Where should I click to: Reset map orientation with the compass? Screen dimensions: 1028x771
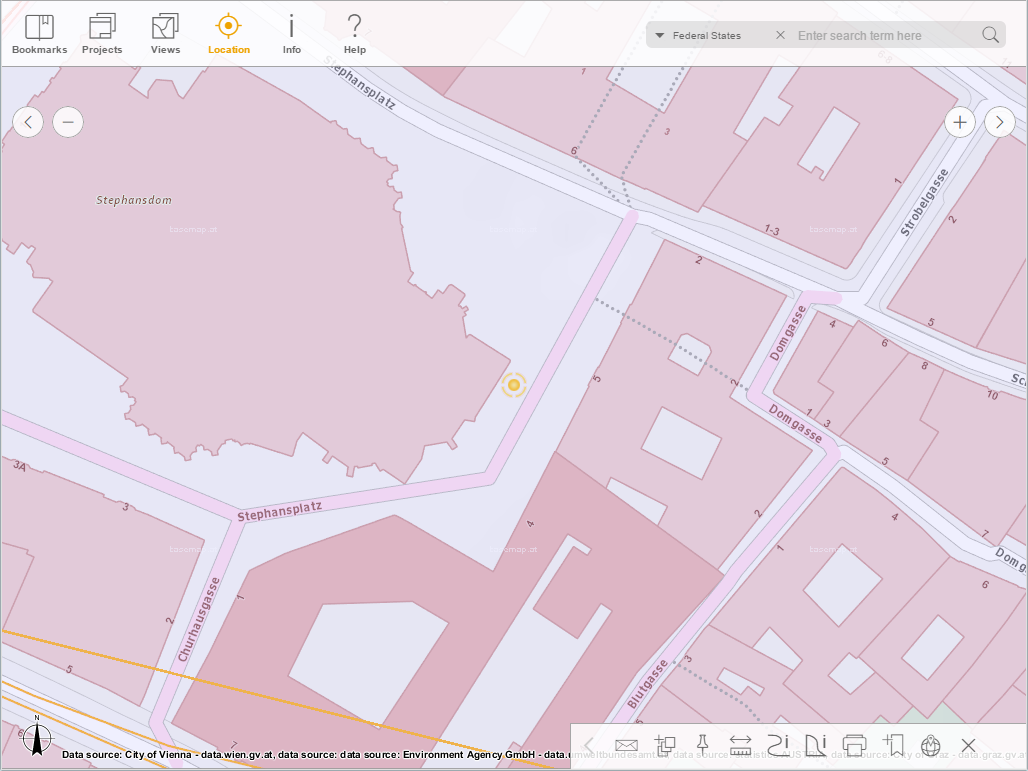[x=36, y=738]
